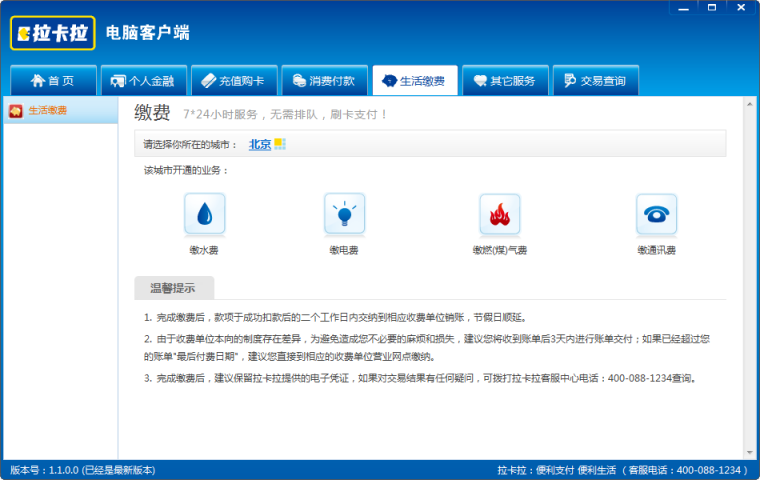Viewport: 760px width, 480px height.
Task: Click the 缴通讯费 text label
Action: 656,250
